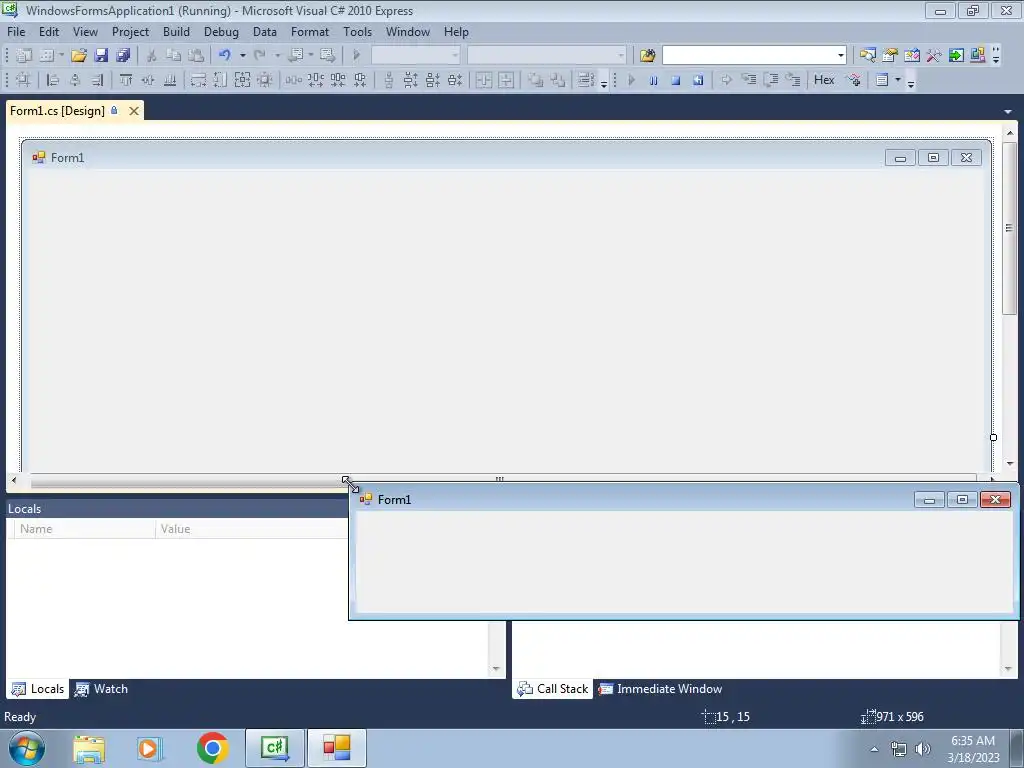Click the Save All icon

123,56
